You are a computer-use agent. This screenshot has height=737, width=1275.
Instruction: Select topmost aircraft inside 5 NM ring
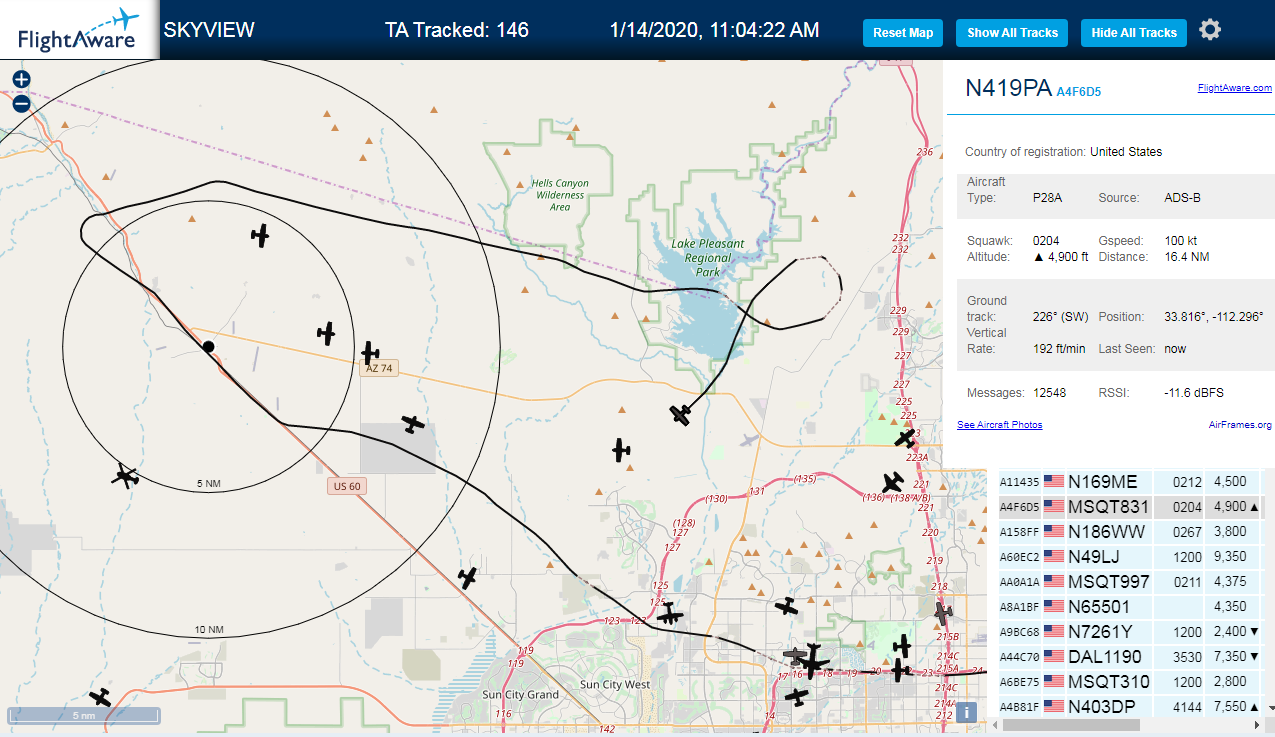click(x=260, y=235)
